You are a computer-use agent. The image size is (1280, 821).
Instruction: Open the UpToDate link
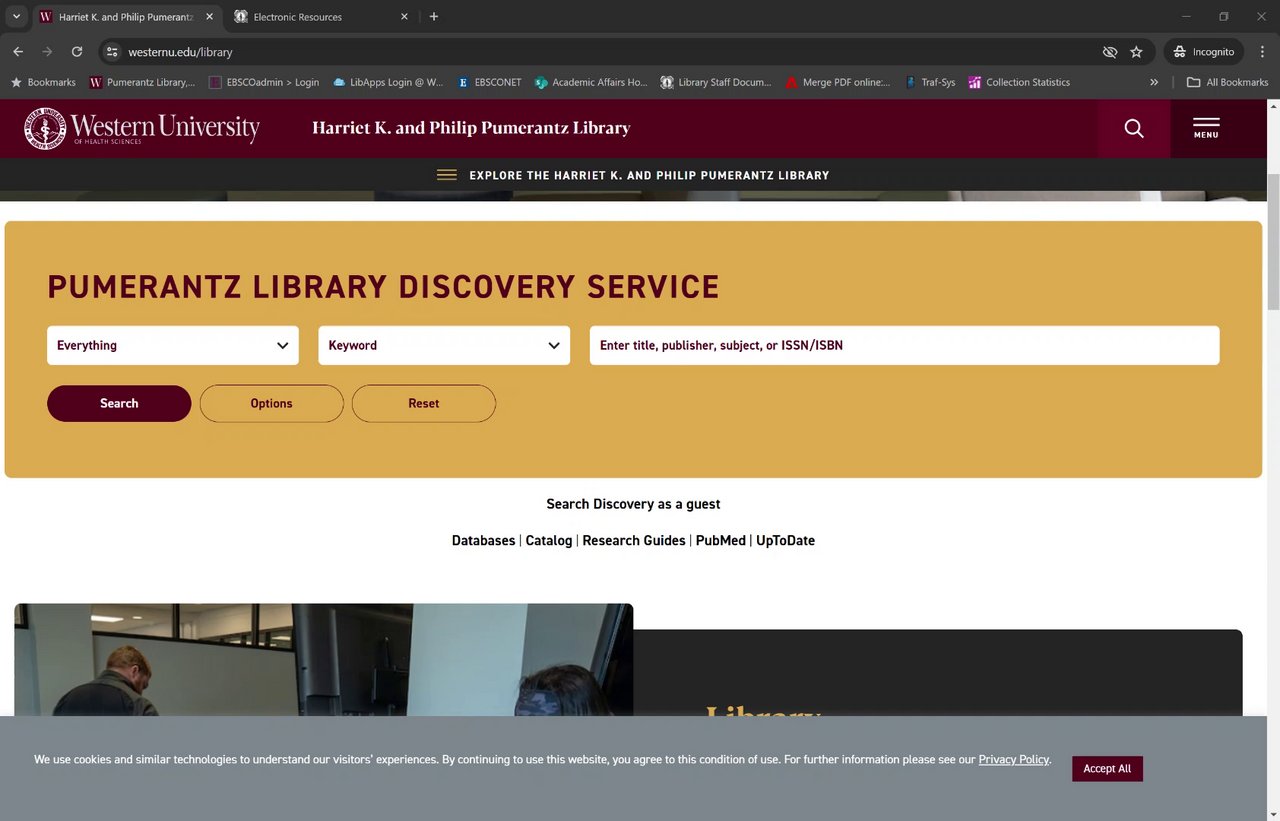(785, 540)
